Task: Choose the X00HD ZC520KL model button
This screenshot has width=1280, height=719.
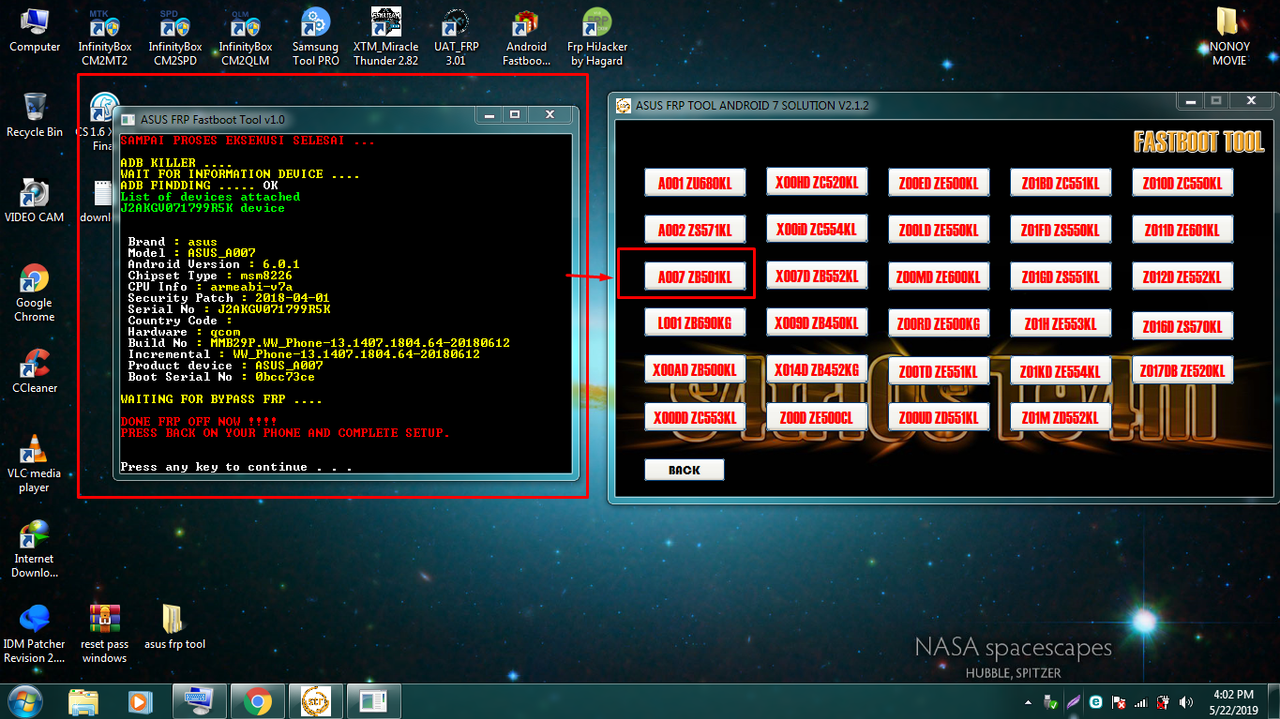Action: (x=816, y=182)
